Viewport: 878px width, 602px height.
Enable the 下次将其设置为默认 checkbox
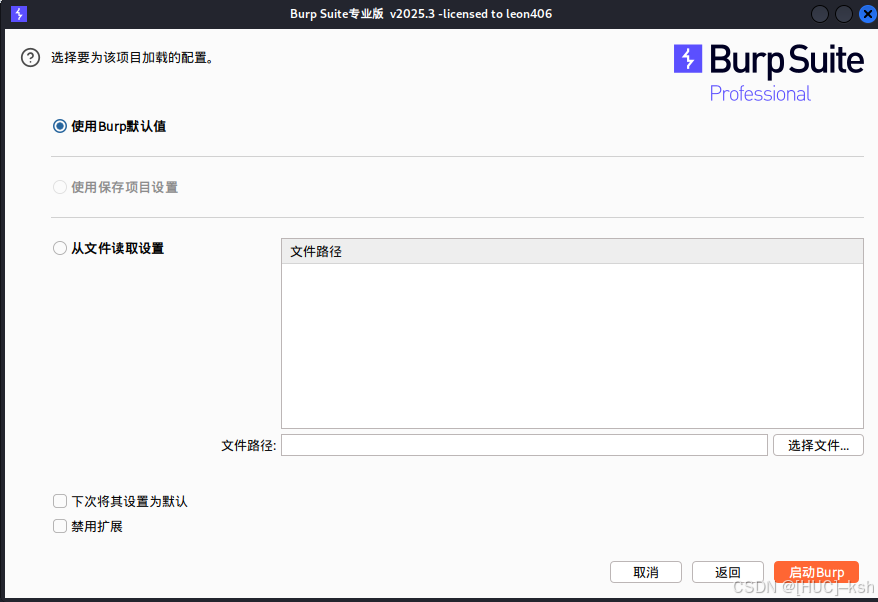[x=60, y=501]
